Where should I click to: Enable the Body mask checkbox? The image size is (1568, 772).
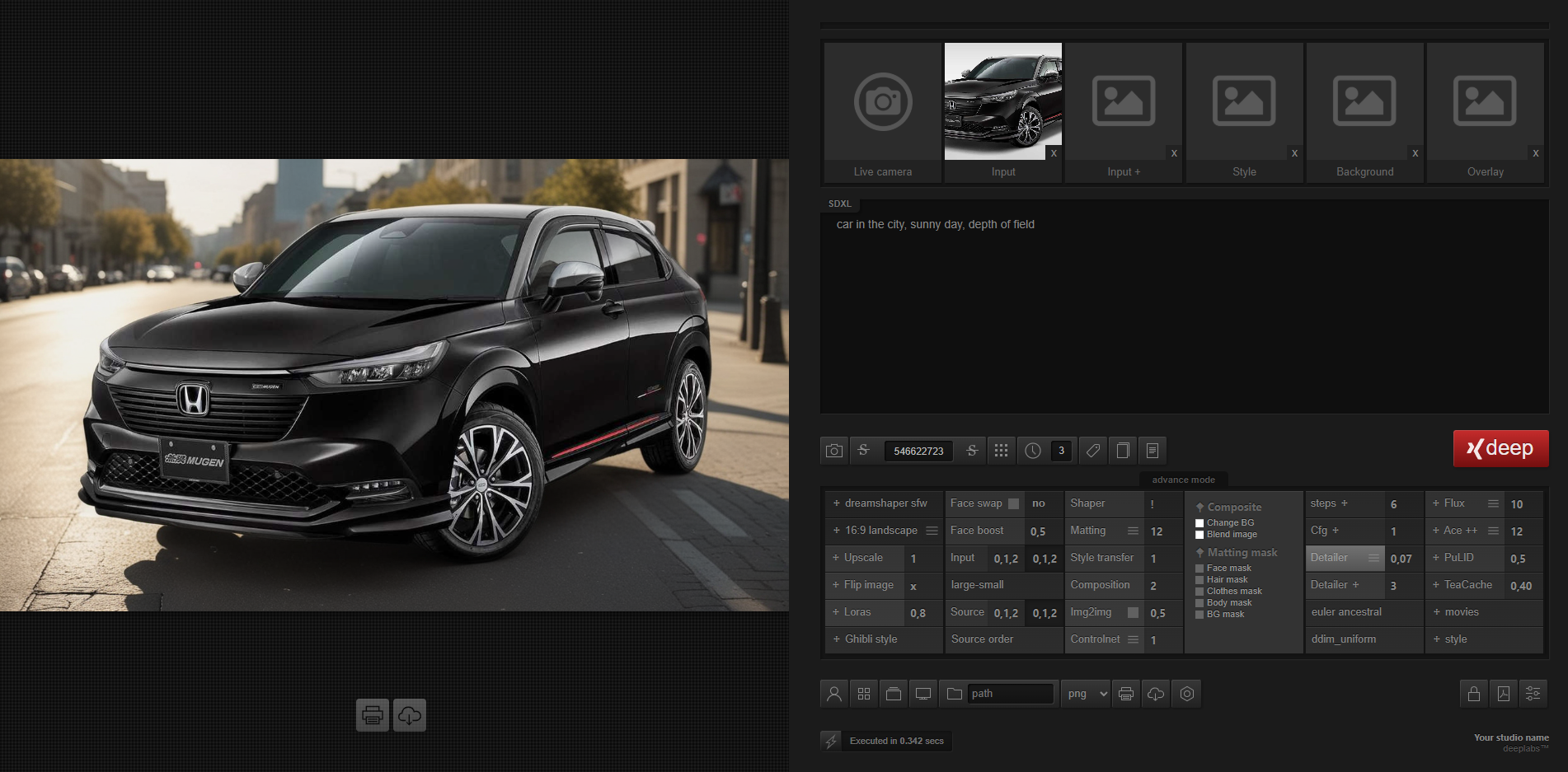click(x=1199, y=603)
